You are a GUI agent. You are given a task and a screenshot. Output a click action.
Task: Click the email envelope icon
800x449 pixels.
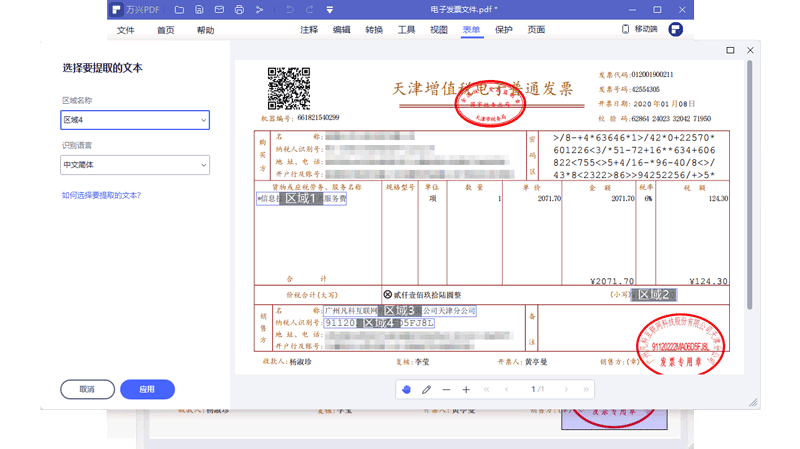coord(219,10)
